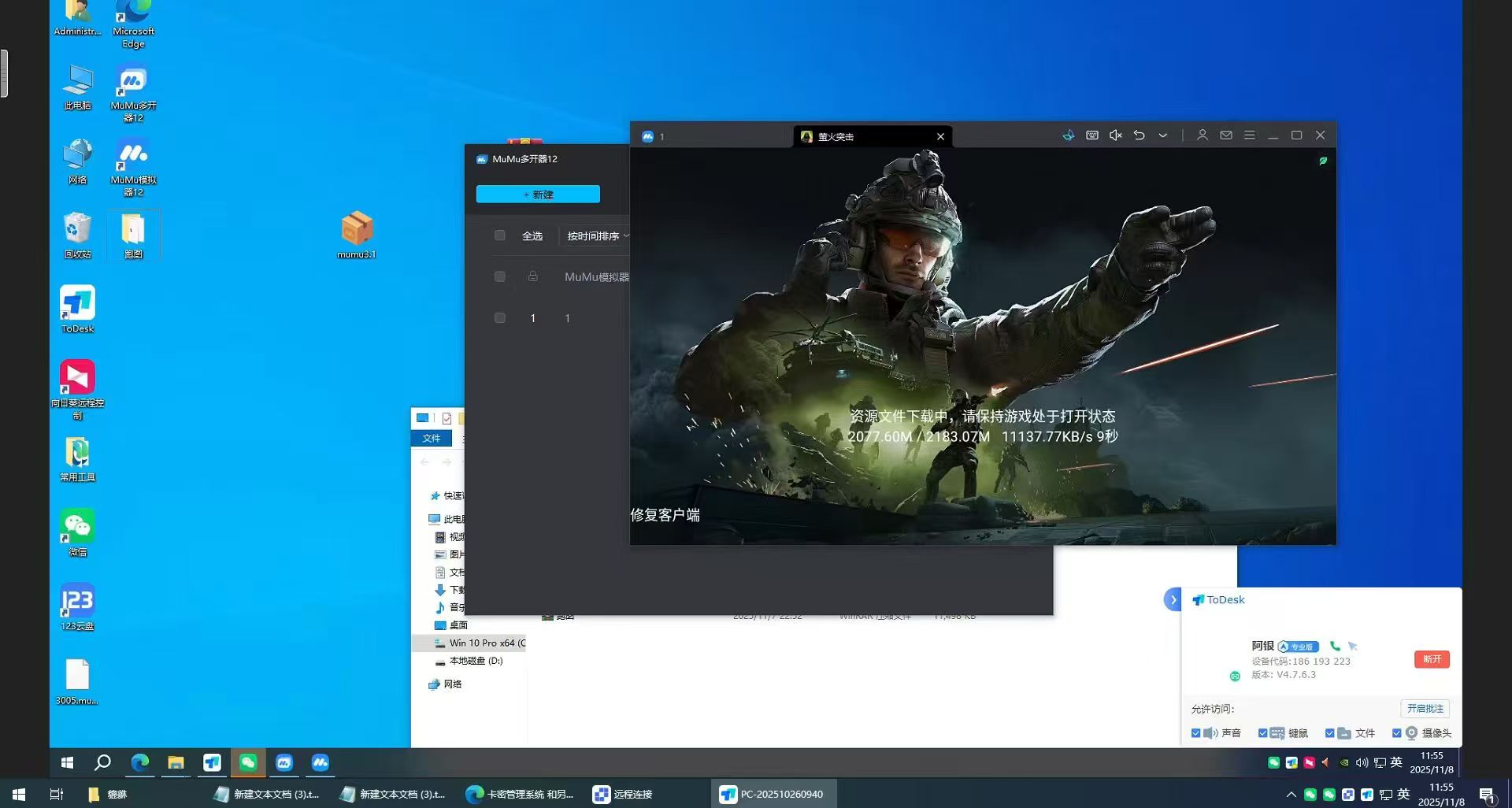Open the mail messages icon in the emulator
The image size is (1512, 808).
click(1225, 135)
